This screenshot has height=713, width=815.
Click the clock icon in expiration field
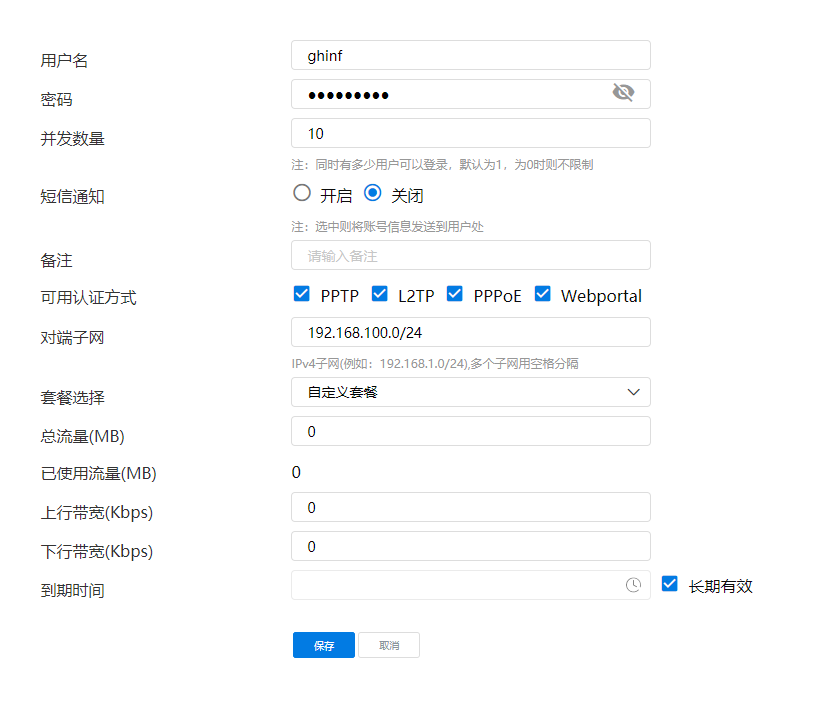pos(633,585)
